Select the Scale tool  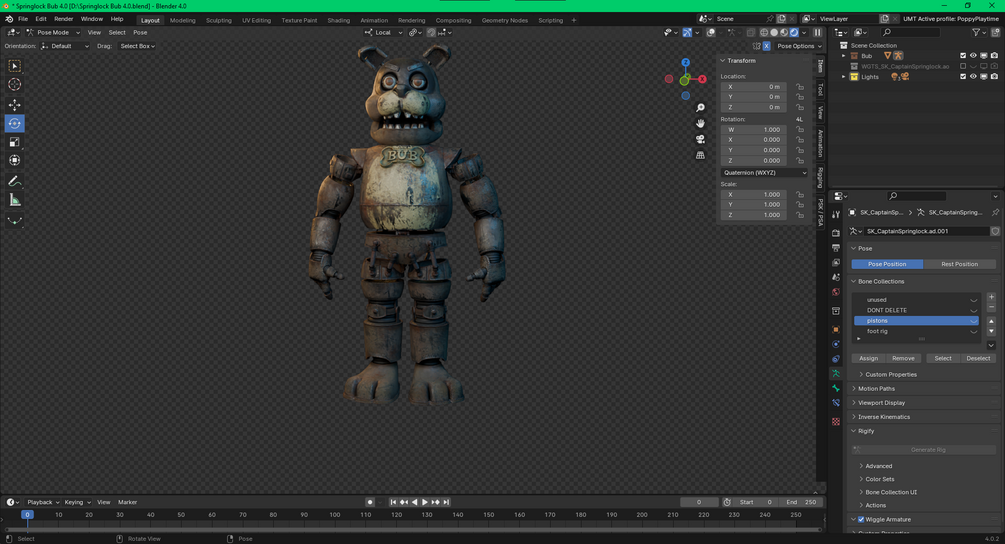(x=14, y=142)
